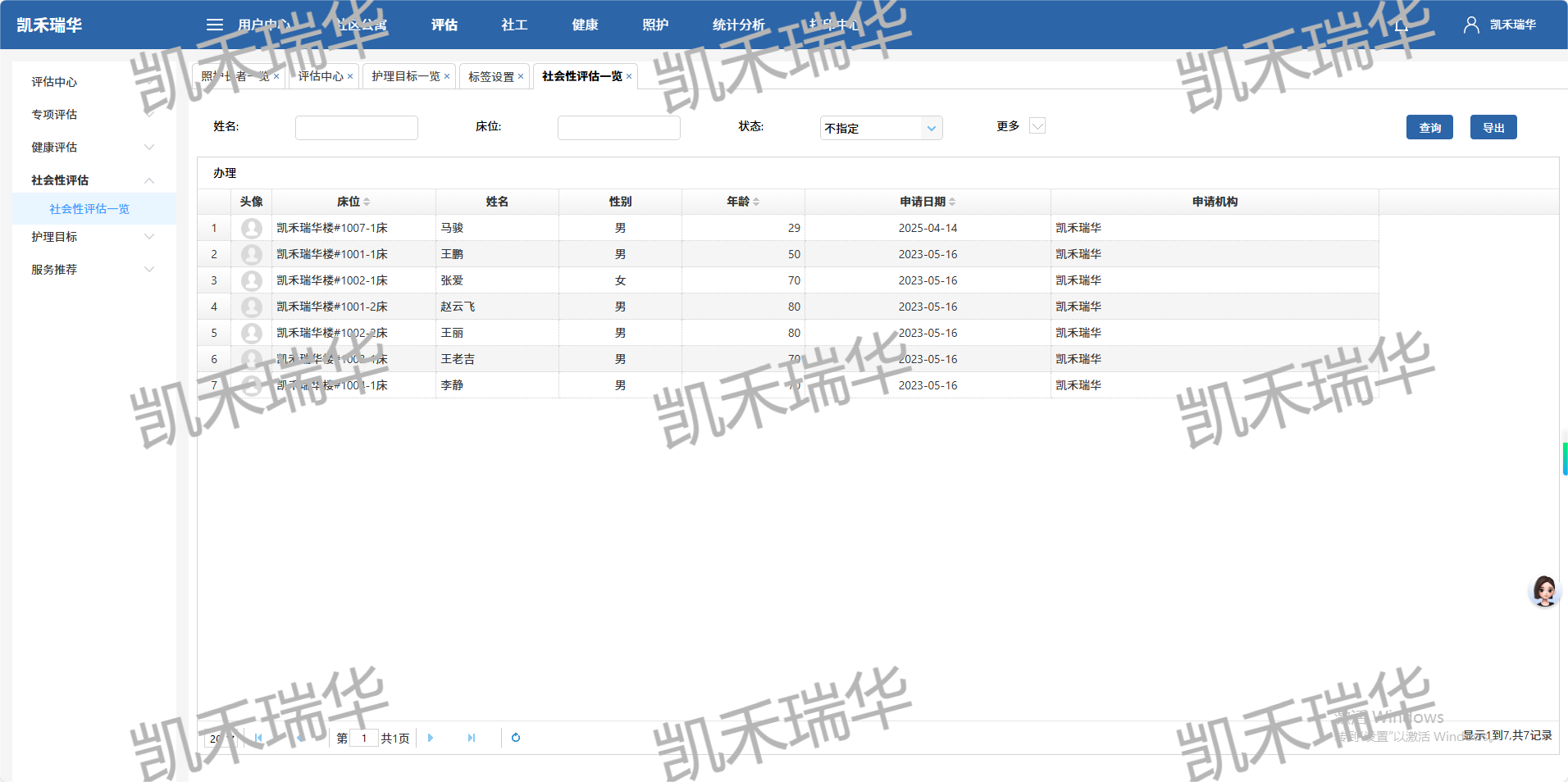
Task: Expand 健康评估 in the sidebar
Action: 149,148
